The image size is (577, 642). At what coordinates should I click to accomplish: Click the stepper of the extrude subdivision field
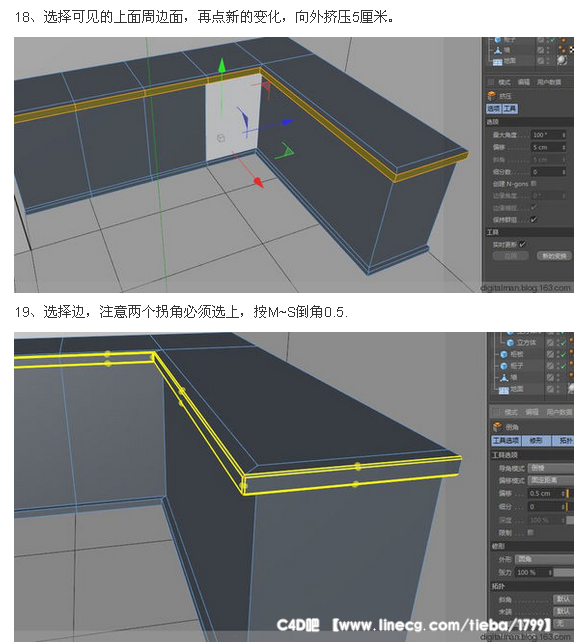564,172
